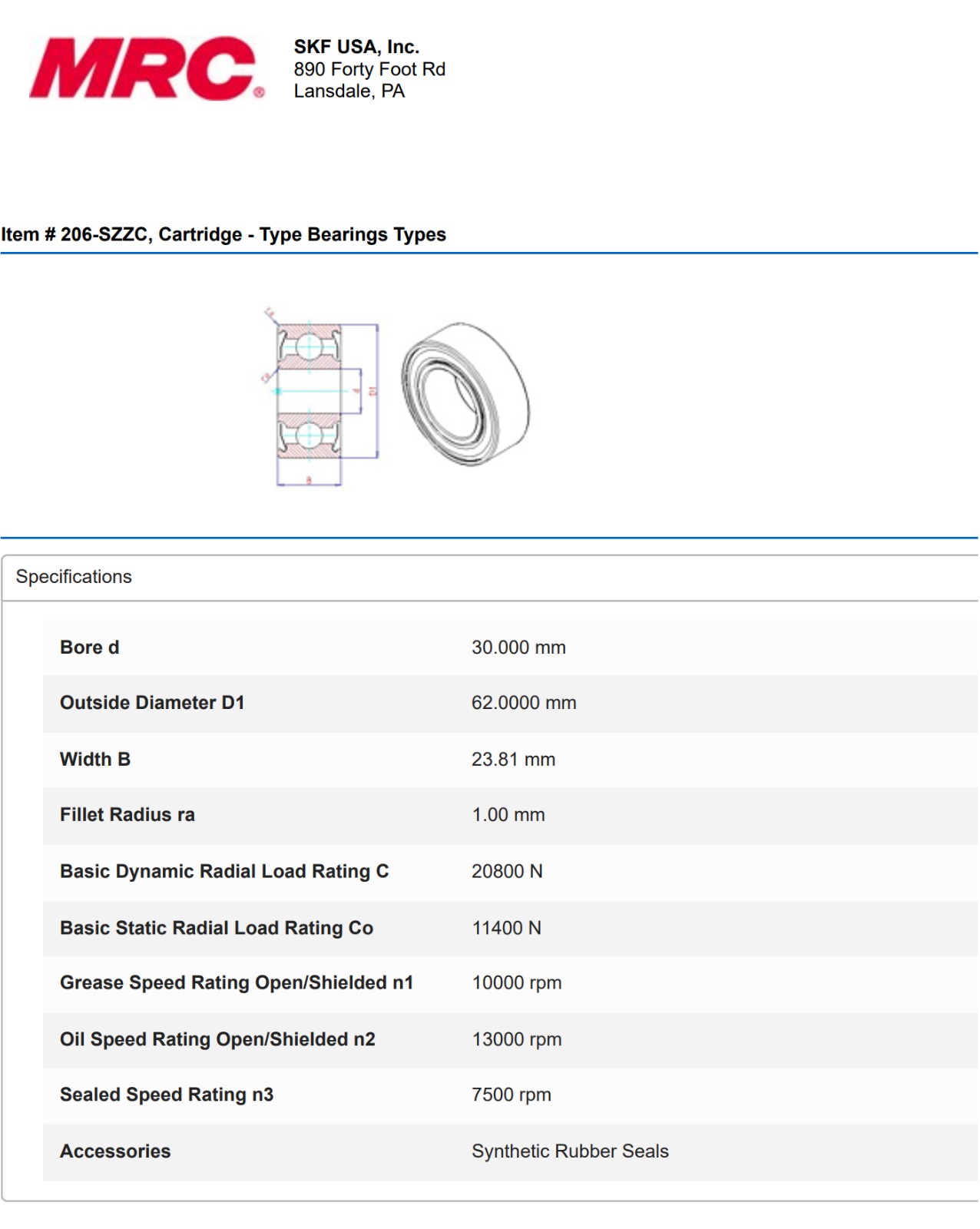Click Basic Dynamic Radial Load Rating C
Screen dimensions: 980x1229
click(x=224, y=872)
